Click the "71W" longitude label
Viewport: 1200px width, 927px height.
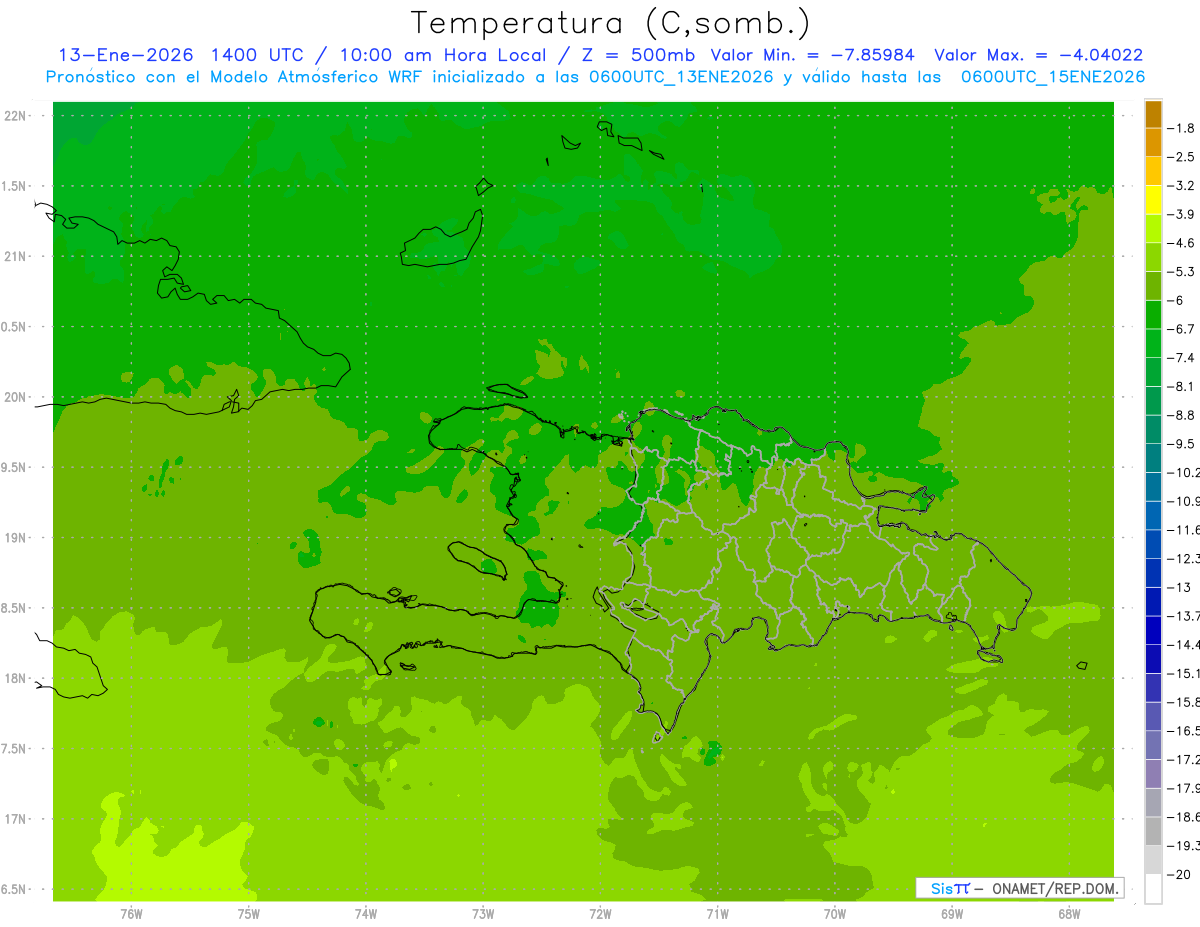(717, 913)
